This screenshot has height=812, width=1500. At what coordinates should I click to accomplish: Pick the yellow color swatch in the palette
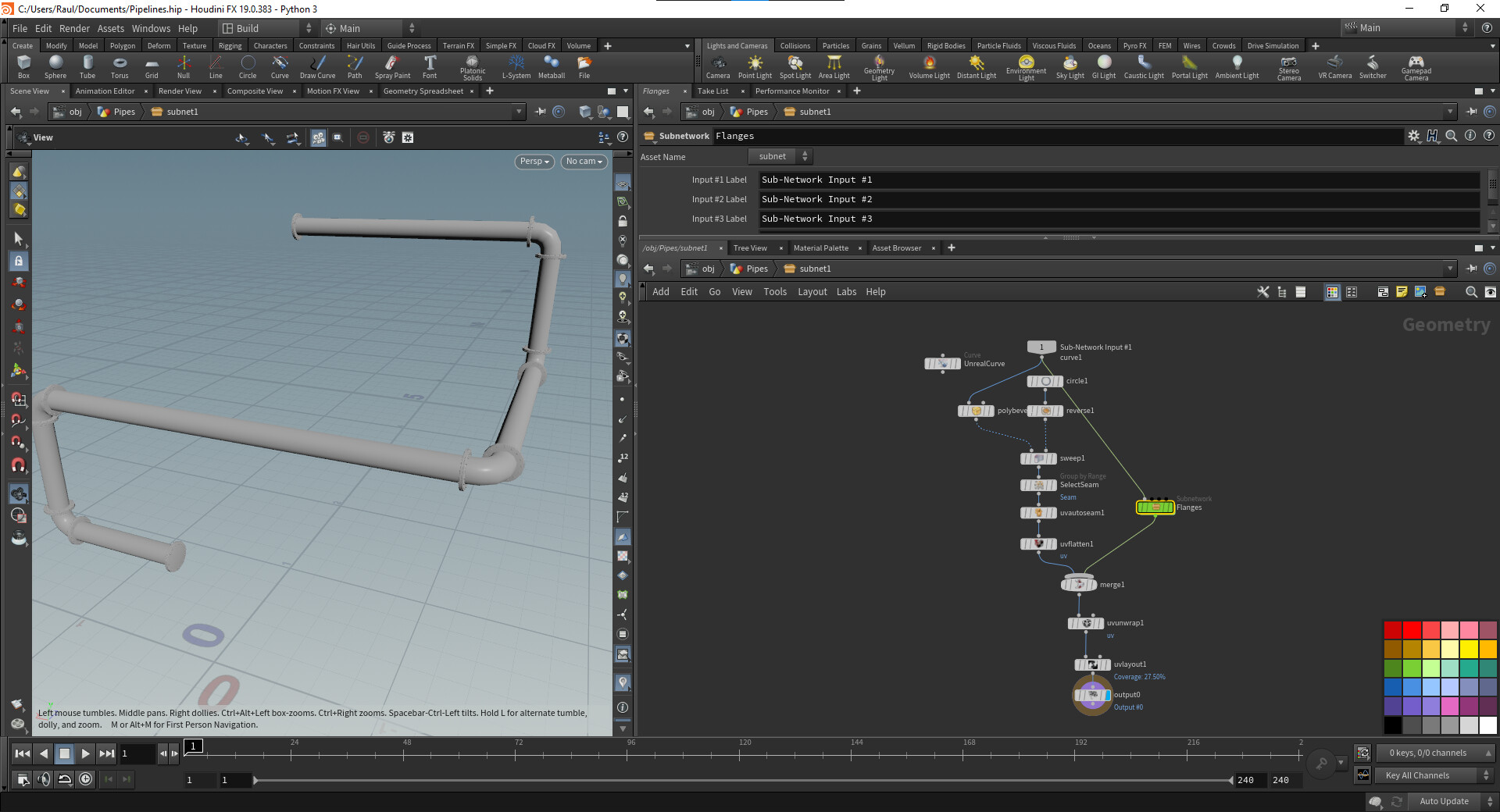tap(1470, 648)
